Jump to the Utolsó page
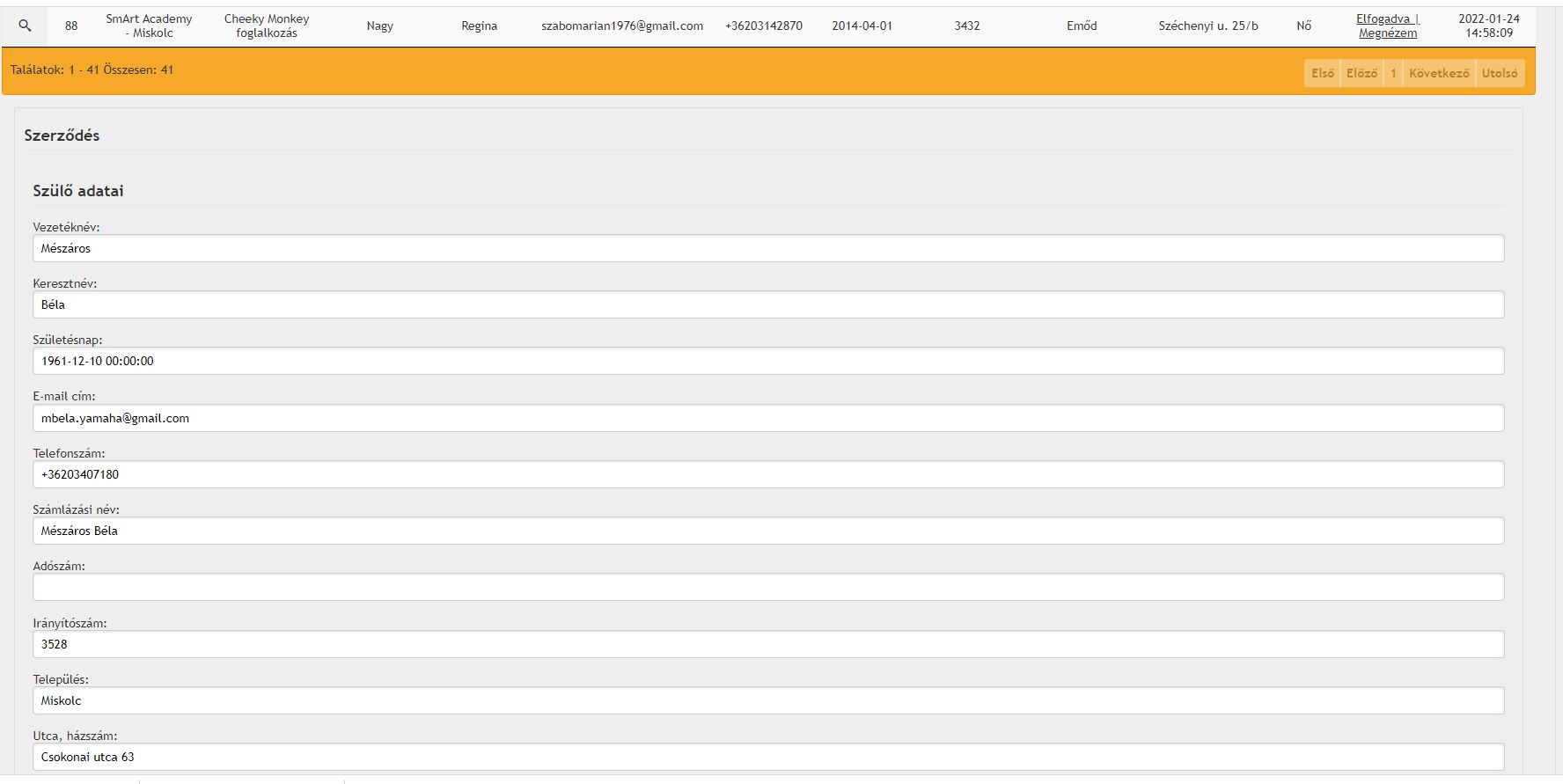Screen dimensions: 1563x784 (1499, 73)
